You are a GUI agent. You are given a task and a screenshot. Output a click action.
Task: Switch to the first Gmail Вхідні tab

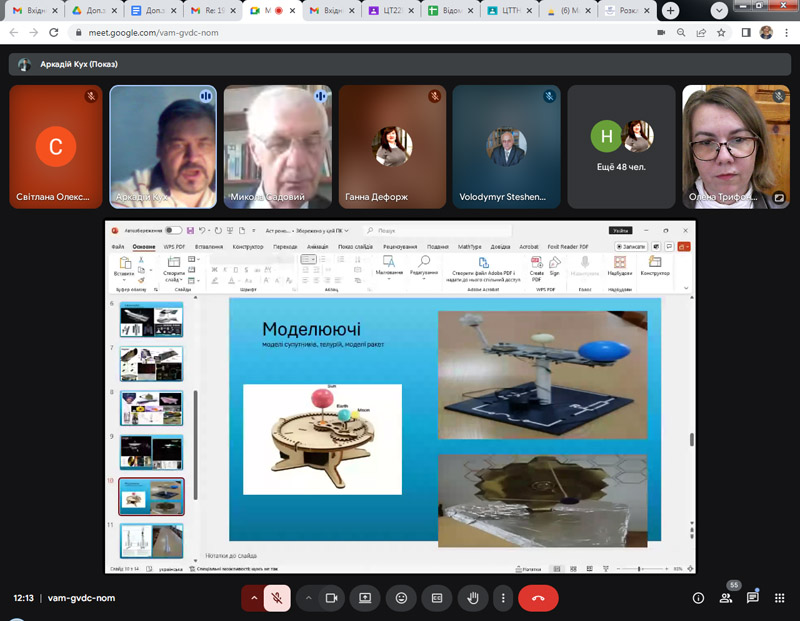coord(30,10)
